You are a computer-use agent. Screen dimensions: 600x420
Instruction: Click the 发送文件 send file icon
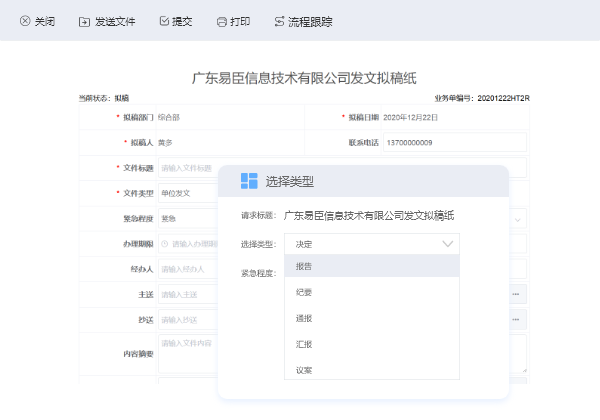click(x=84, y=21)
